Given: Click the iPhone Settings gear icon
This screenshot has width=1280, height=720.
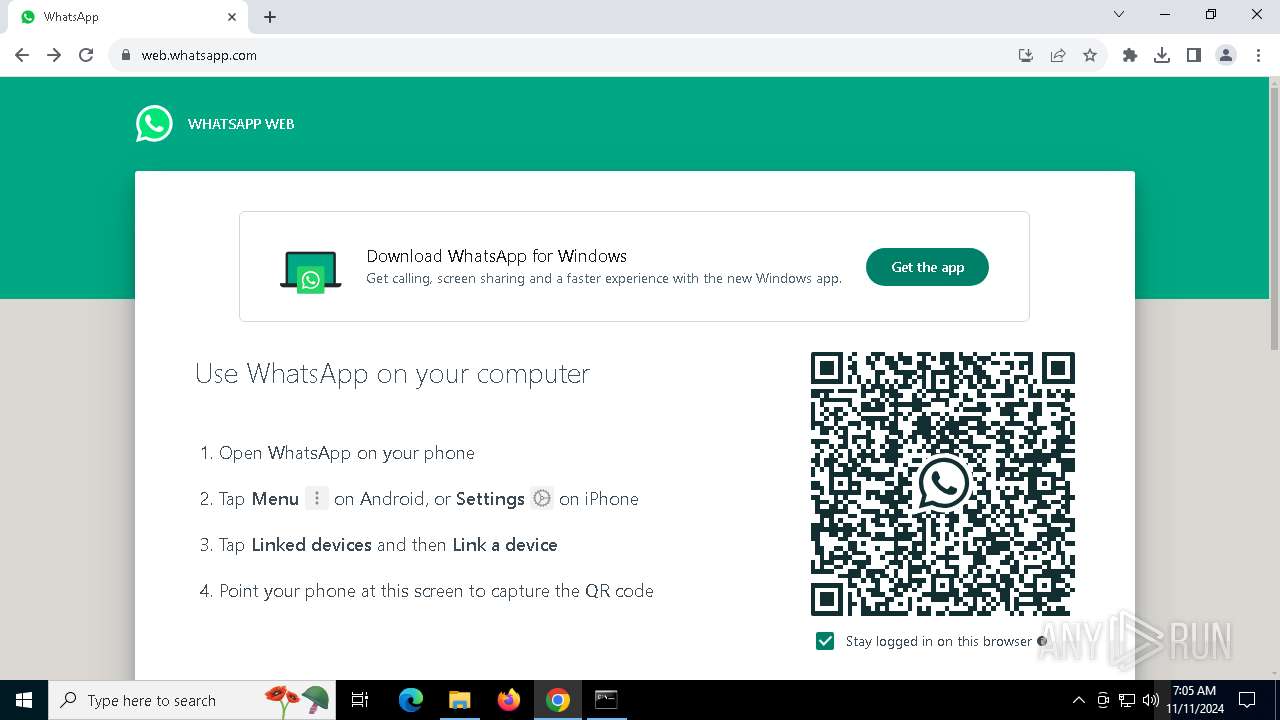Looking at the screenshot, I should coord(542,498).
